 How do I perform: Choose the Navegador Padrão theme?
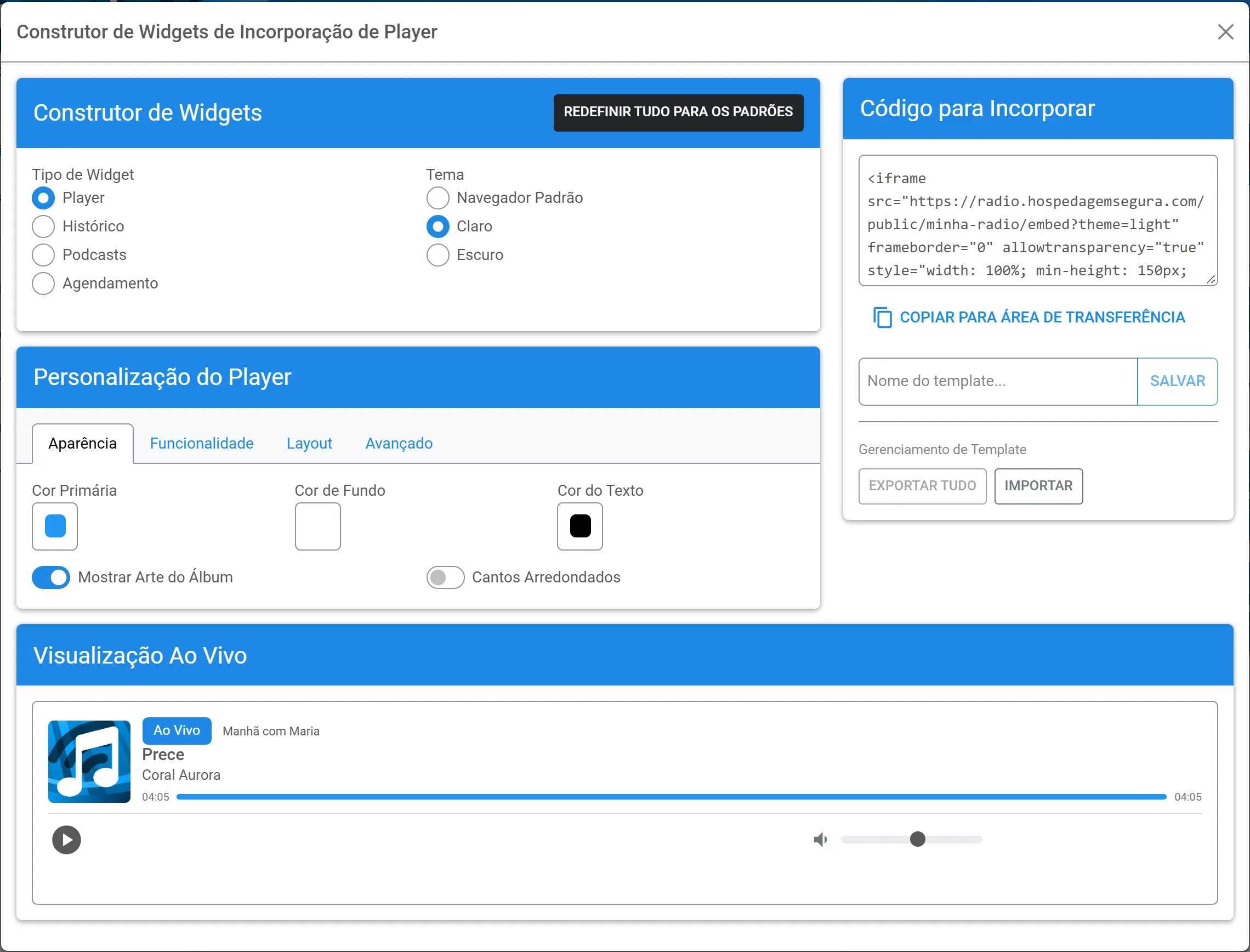tap(438, 198)
